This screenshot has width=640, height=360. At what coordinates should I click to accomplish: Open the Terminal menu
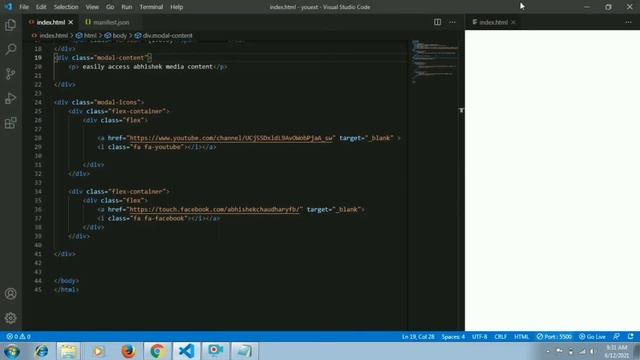[x=151, y=7]
